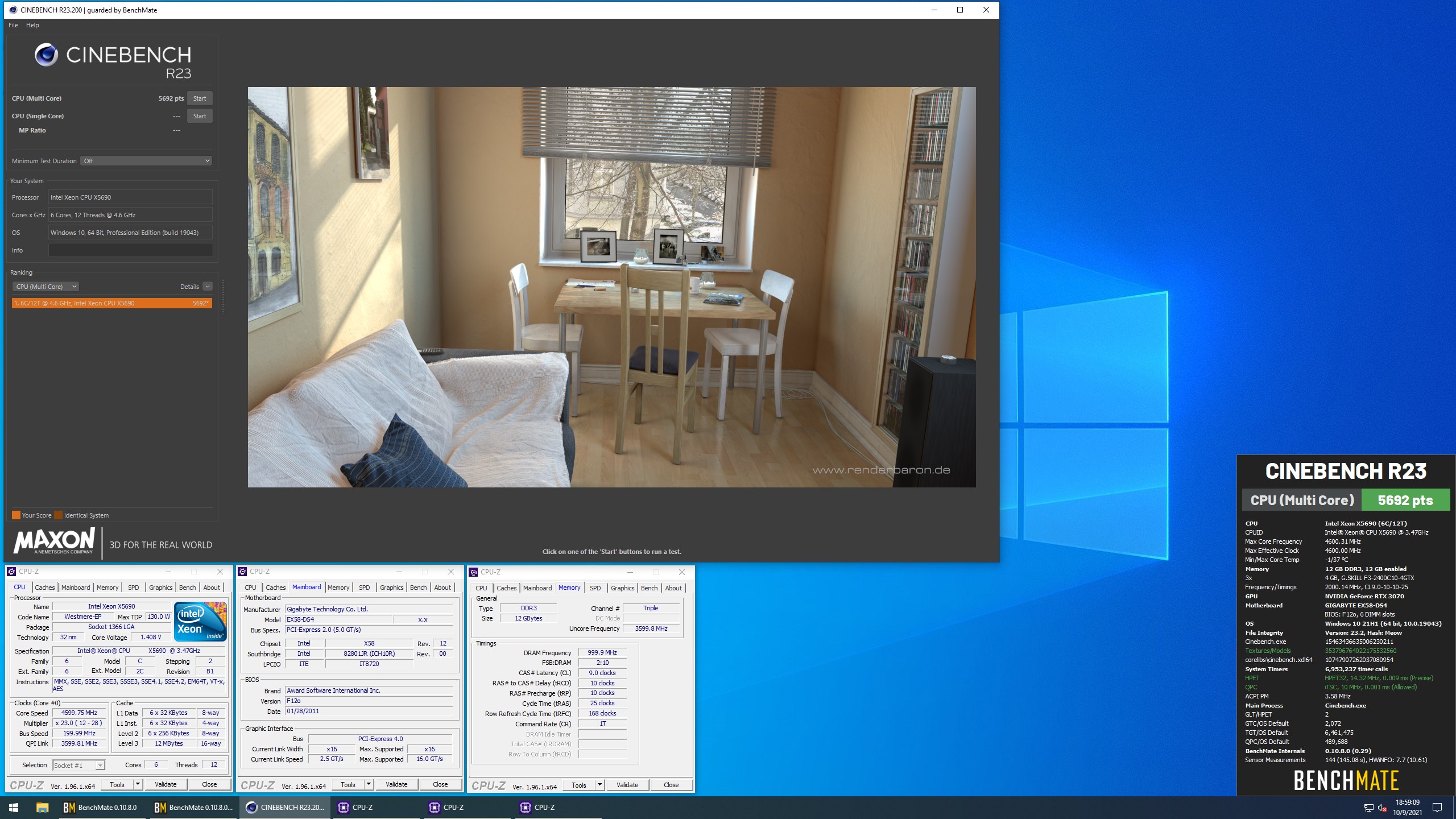Select the 6C/12T Xeon X5690 ranking entry
The height and width of the screenshot is (819, 1456).
point(112,303)
